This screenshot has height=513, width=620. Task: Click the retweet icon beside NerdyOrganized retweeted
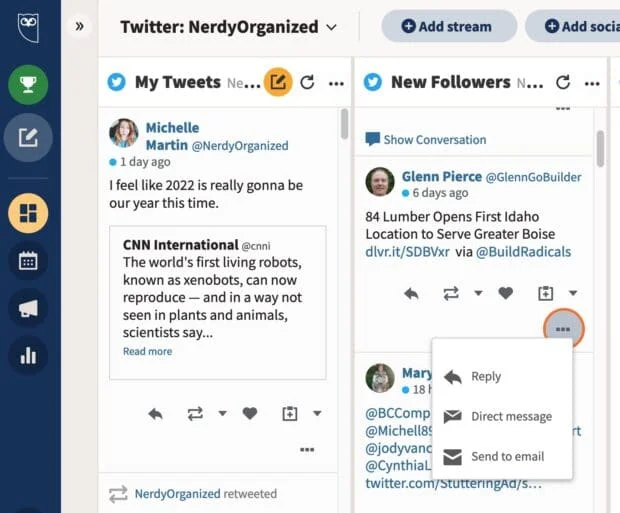click(118, 494)
